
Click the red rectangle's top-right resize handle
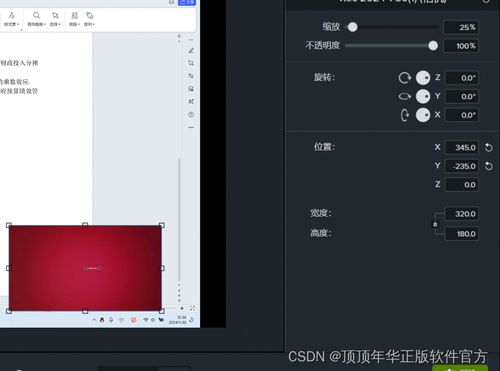tap(162, 225)
